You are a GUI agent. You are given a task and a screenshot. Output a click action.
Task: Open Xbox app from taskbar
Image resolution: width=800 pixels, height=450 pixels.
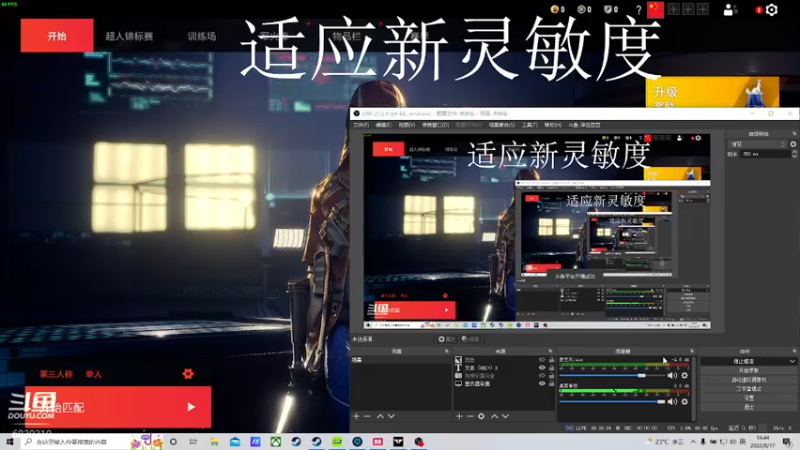tap(276, 441)
